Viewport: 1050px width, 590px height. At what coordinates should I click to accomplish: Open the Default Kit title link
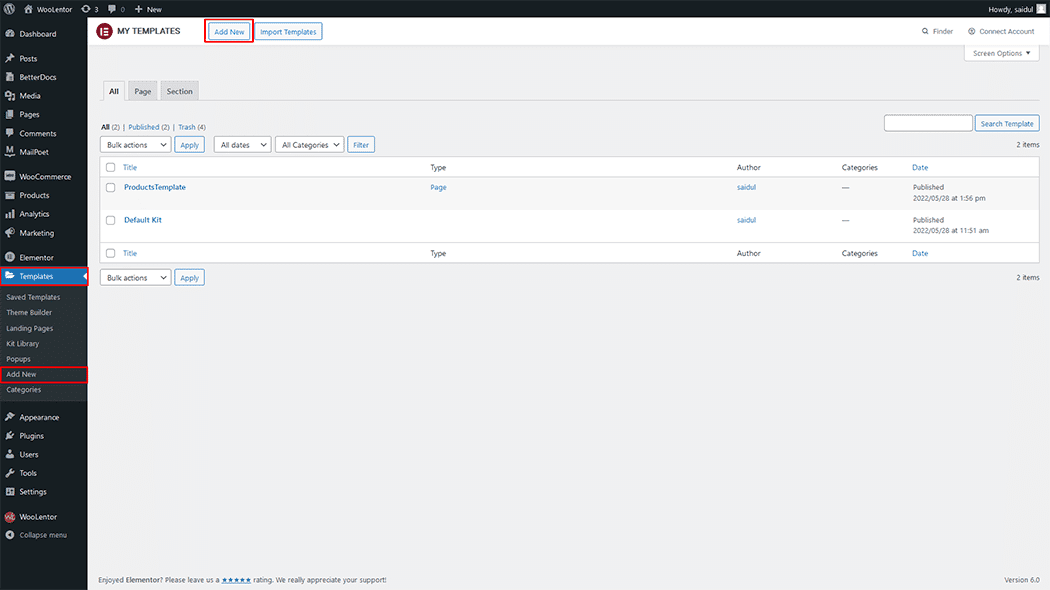pyautogui.click(x=143, y=220)
